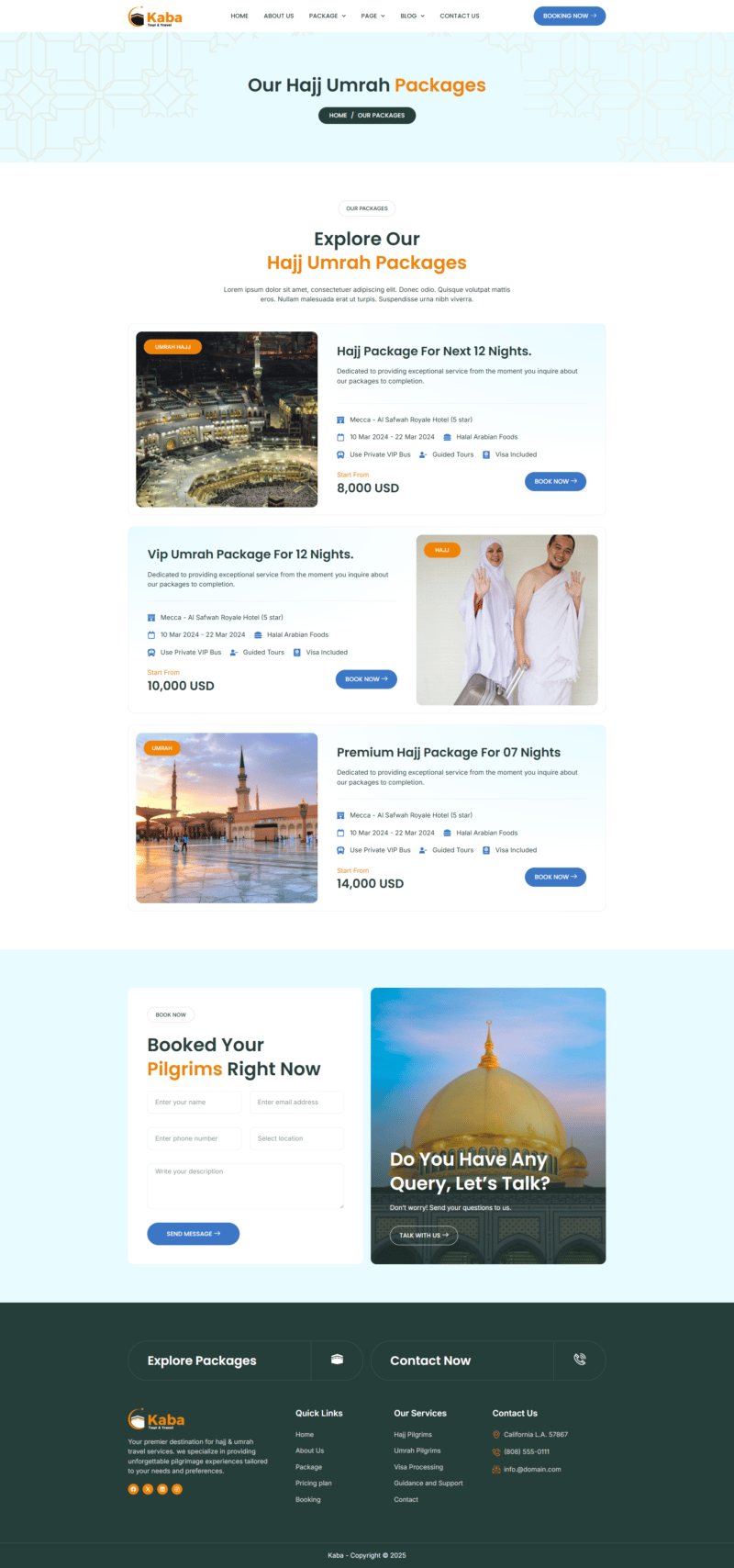The width and height of the screenshot is (734, 1568).
Task: Click the HOME breadcrumb link
Action: [338, 116]
